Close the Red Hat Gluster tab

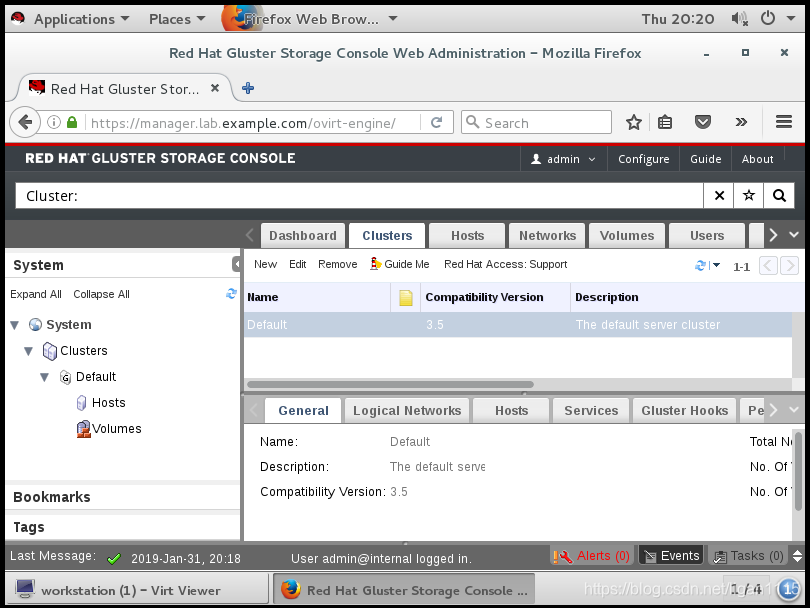[215, 88]
